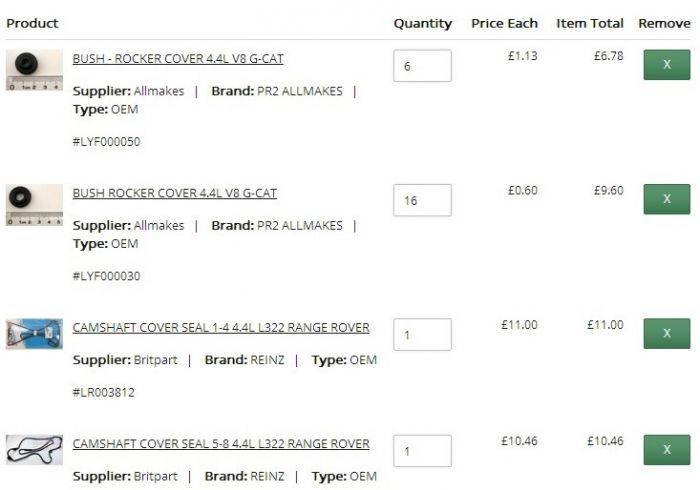Remove the camshaft cover seal 5-8 item
The height and width of the screenshot is (490, 700).
click(x=667, y=450)
